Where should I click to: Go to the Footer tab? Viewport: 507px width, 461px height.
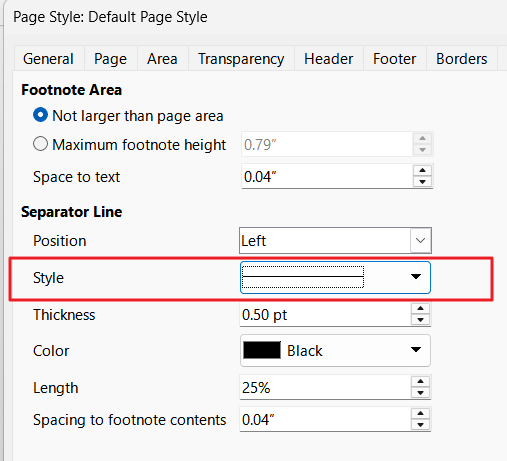point(394,59)
